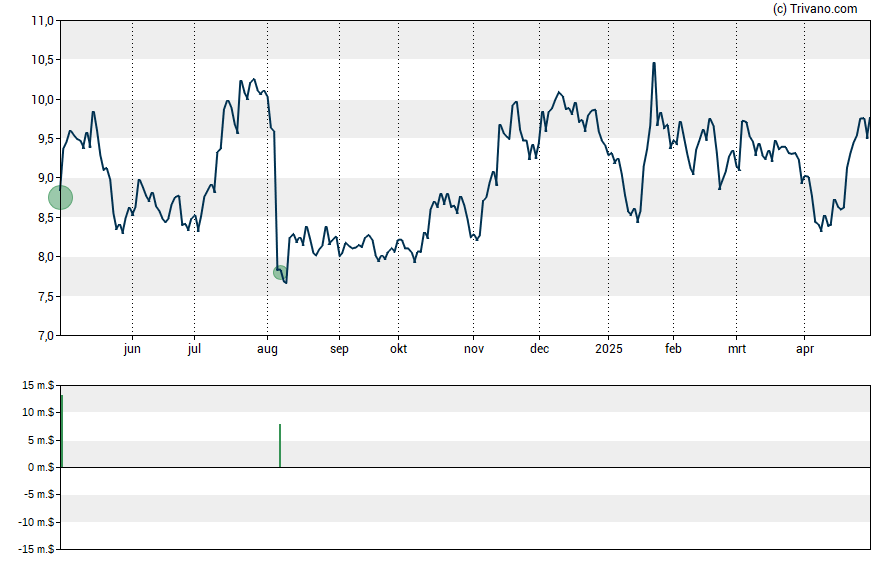The width and height of the screenshot is (888, 565).
Task: Click the '15 m.$' volume axis label
Action: pyautogui.click(x=38, y=386)
